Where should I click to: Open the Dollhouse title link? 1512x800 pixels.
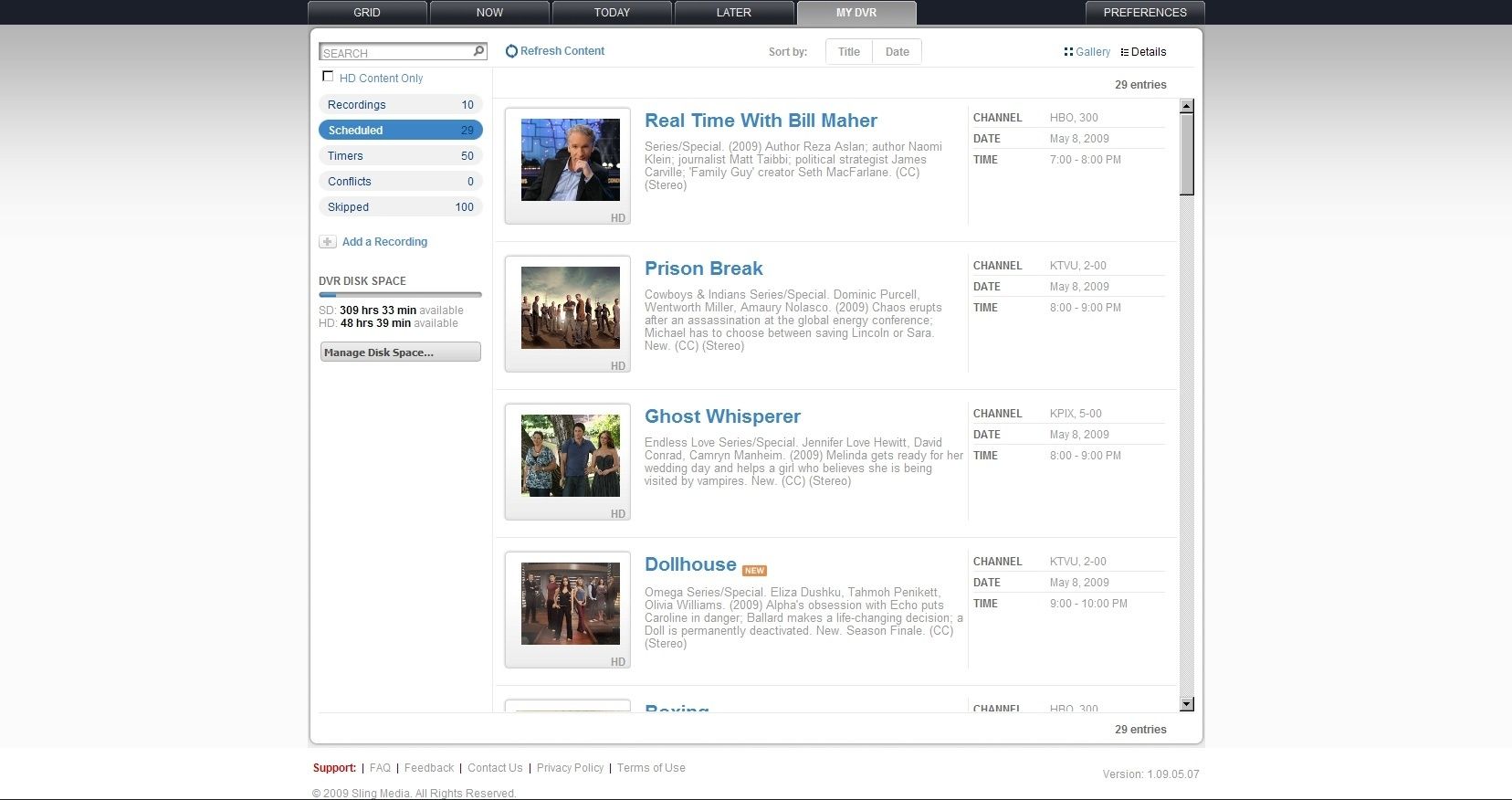[x=690, y=564]
